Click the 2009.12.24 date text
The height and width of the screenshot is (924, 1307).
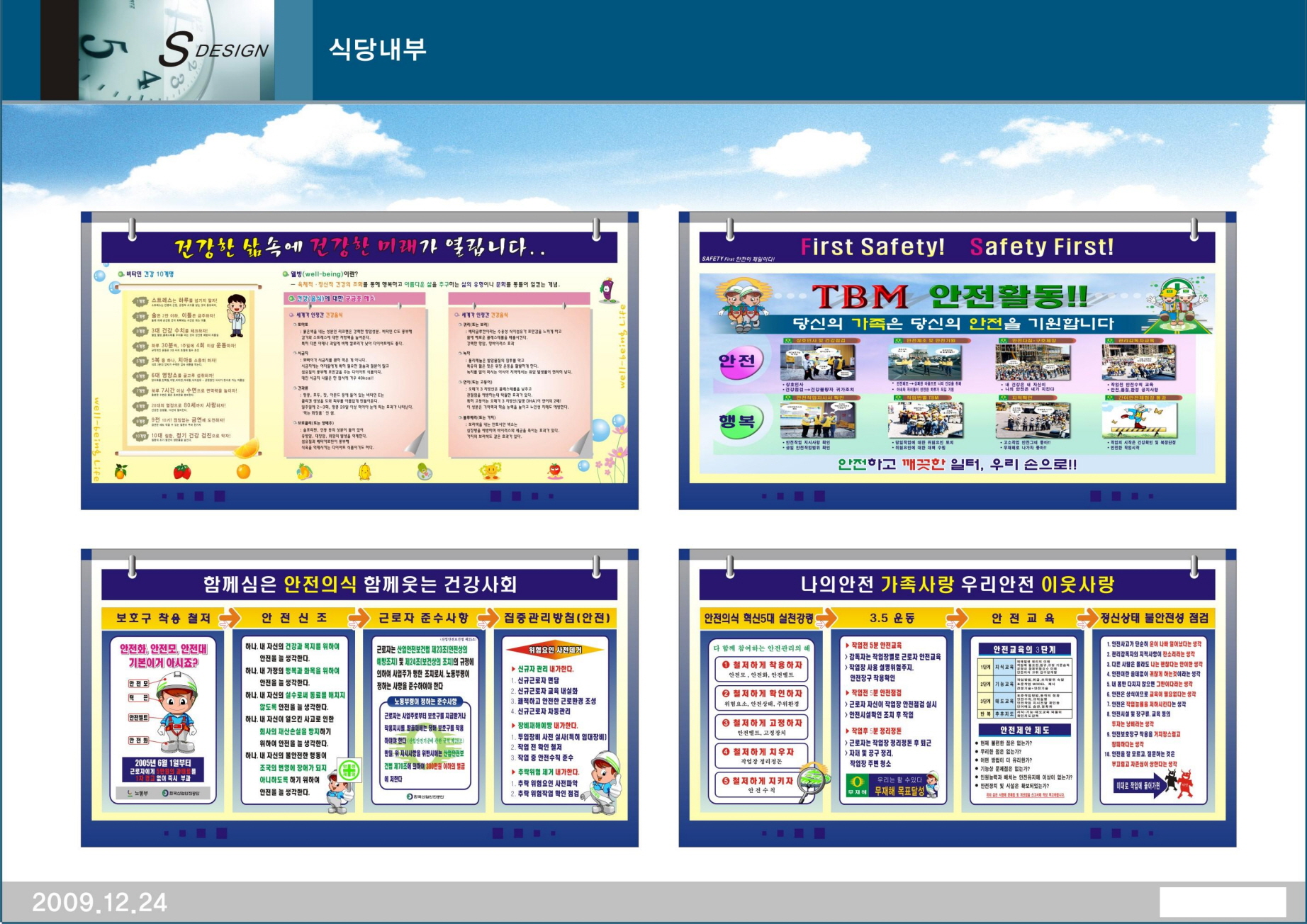pos(100,902)
